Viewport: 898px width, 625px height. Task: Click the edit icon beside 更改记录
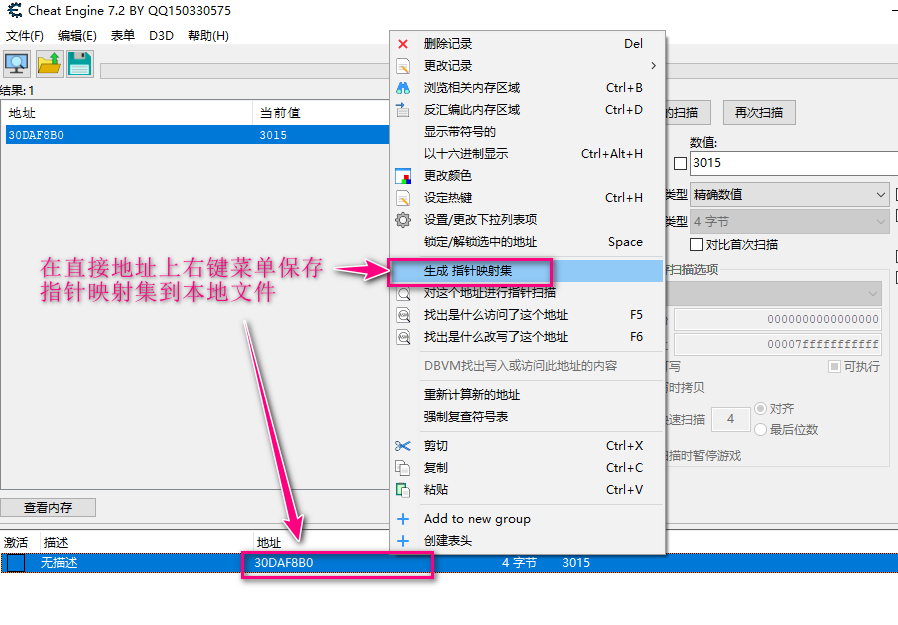[403, 66]
